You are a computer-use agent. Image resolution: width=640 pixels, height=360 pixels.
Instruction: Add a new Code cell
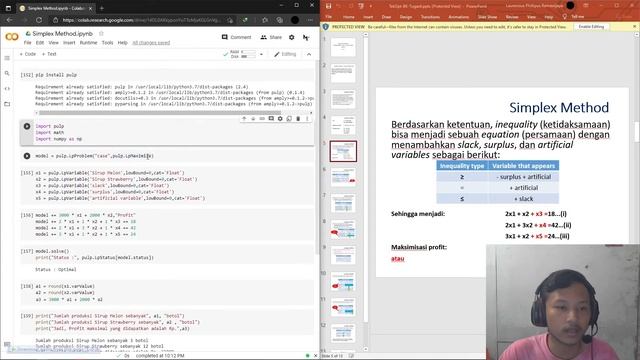[x=28, y=54]
